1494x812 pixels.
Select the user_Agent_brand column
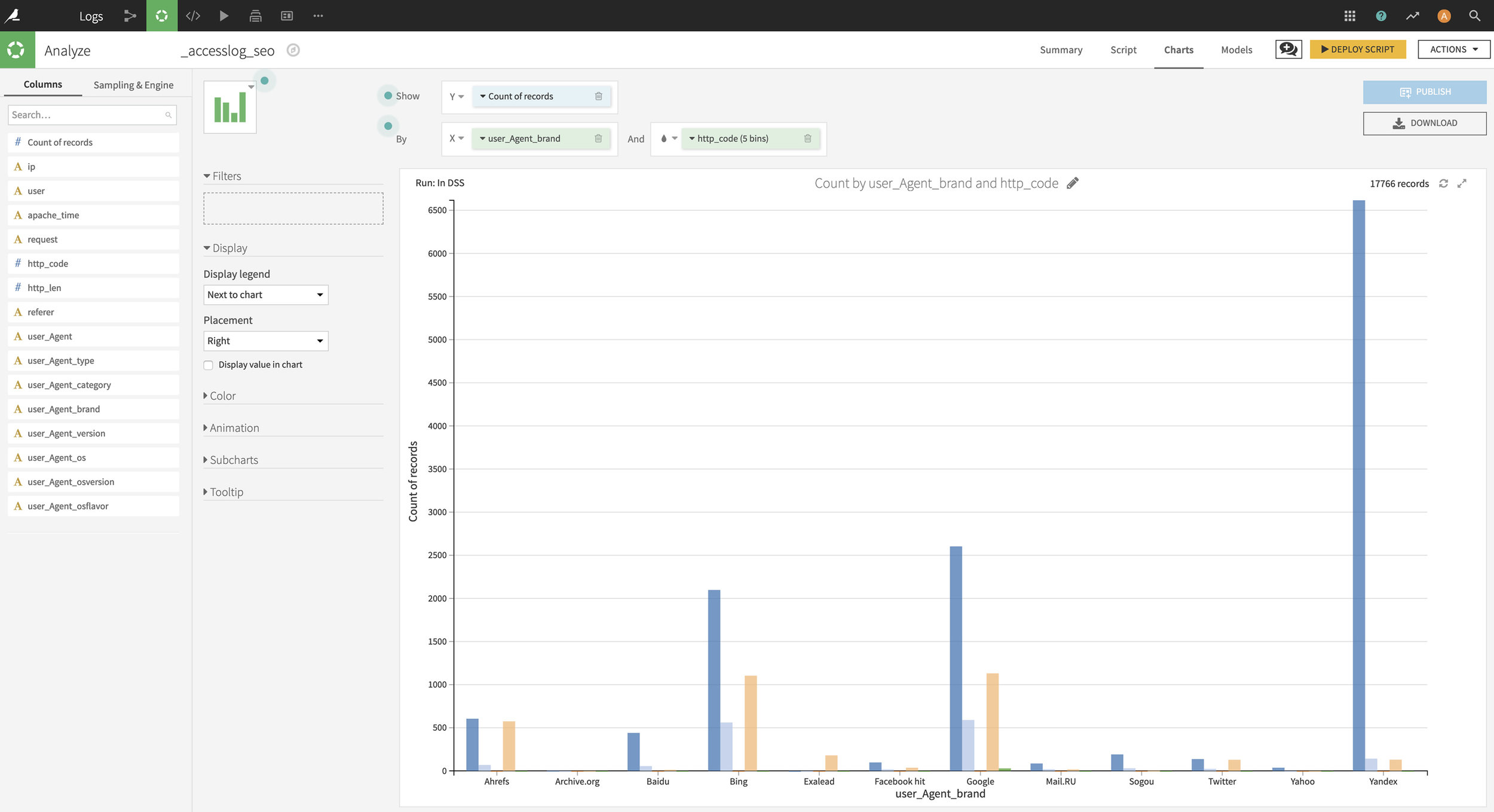coord(93,409)
